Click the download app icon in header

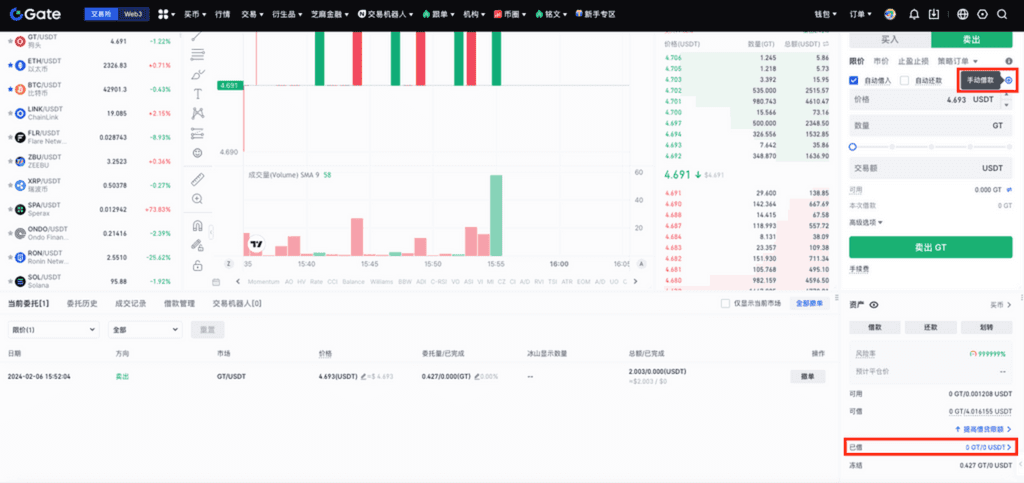934,15
